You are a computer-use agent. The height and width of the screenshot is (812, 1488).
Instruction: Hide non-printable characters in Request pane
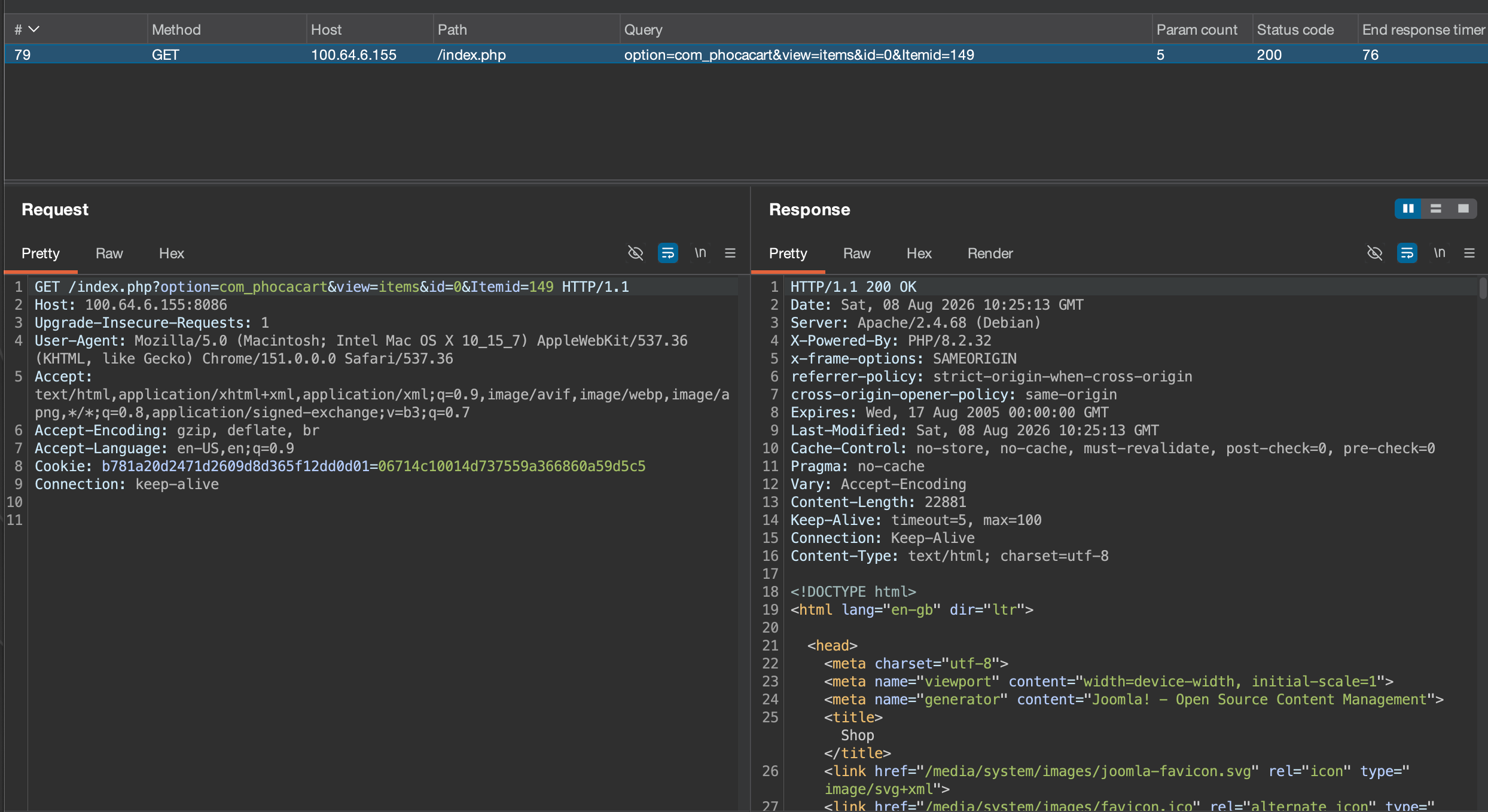point(635,253)
